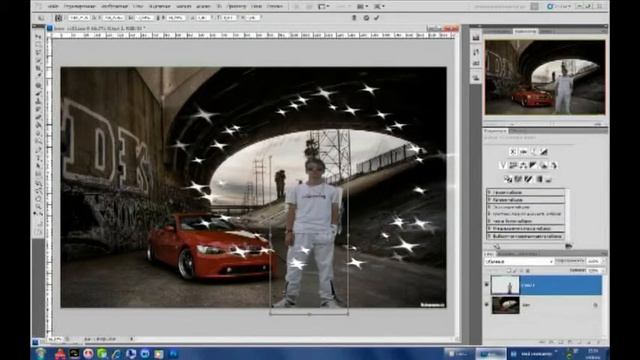Add a Threshold adjustment layer
Image resolution: width=640 pixels, height=360 pixels.
(528, 179)
